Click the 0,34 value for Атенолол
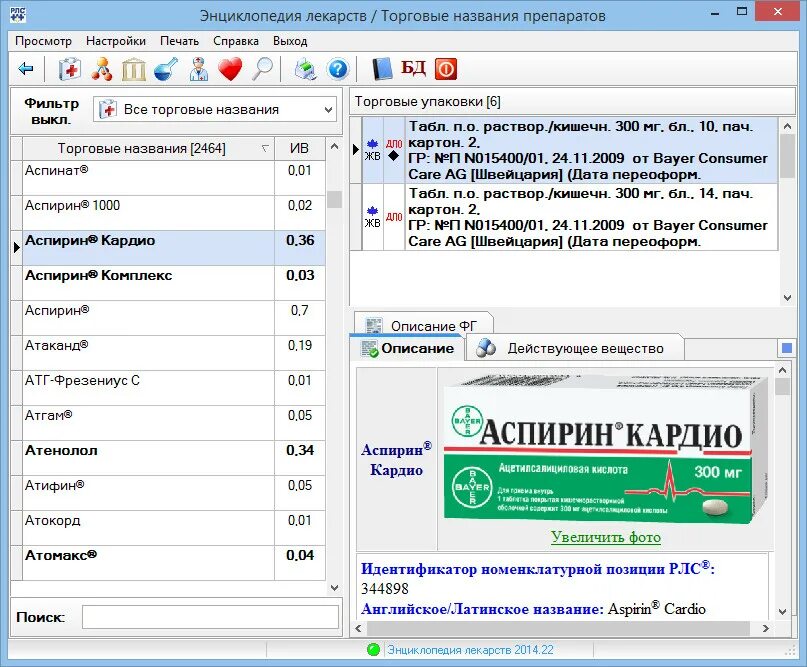Image resolution: width=807 pixels, height=667 pixels. click(x=300, y=458)
